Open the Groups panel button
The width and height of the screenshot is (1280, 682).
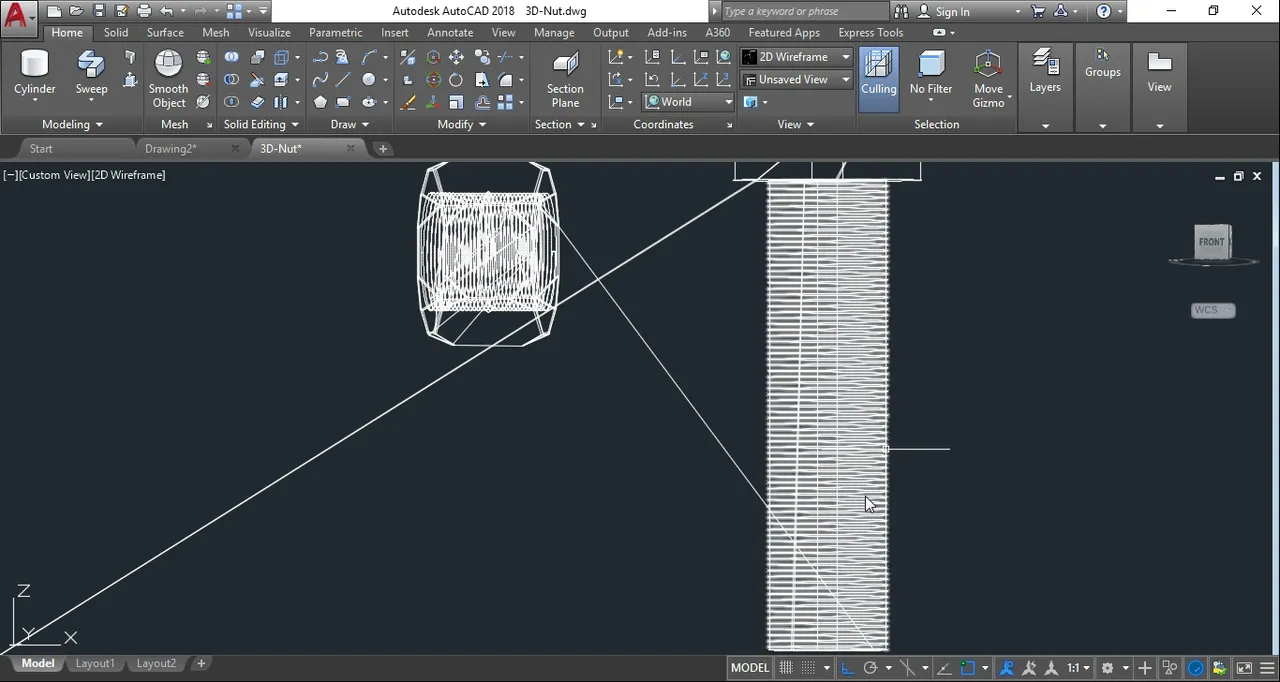1103,65
